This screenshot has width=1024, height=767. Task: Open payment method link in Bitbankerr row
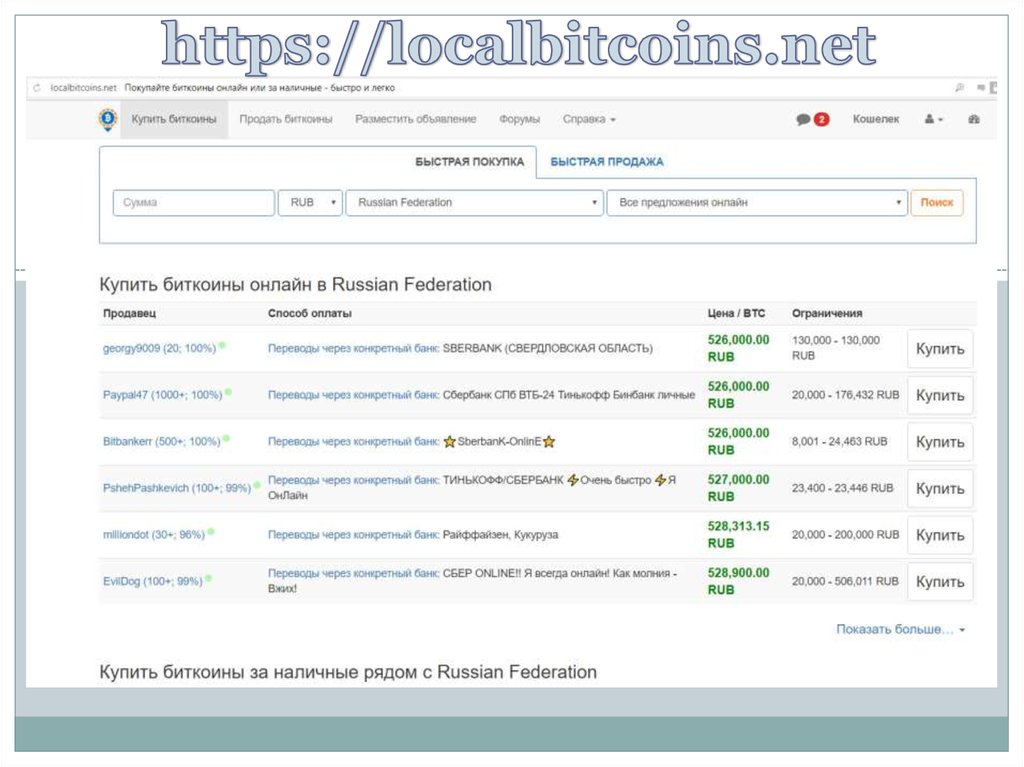tap(353, 441)
